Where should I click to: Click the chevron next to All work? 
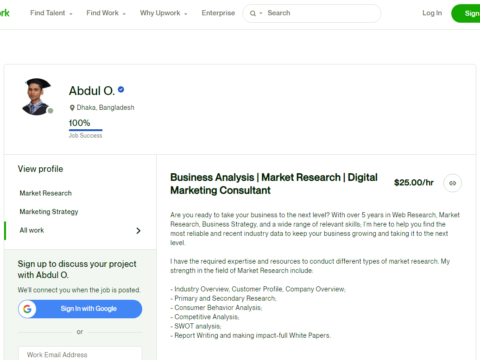tap(138, 231)
